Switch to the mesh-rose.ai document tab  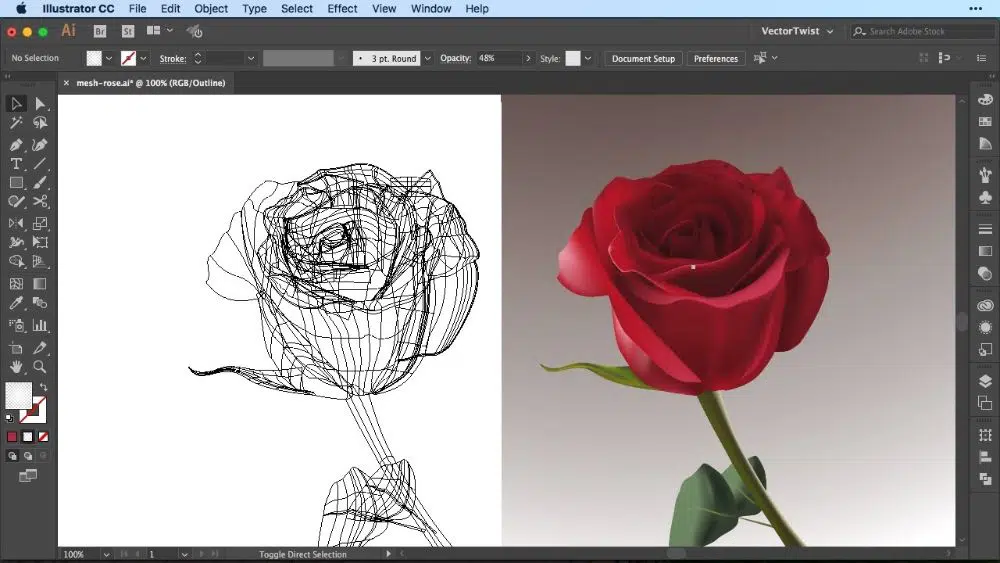click(150, 83)
